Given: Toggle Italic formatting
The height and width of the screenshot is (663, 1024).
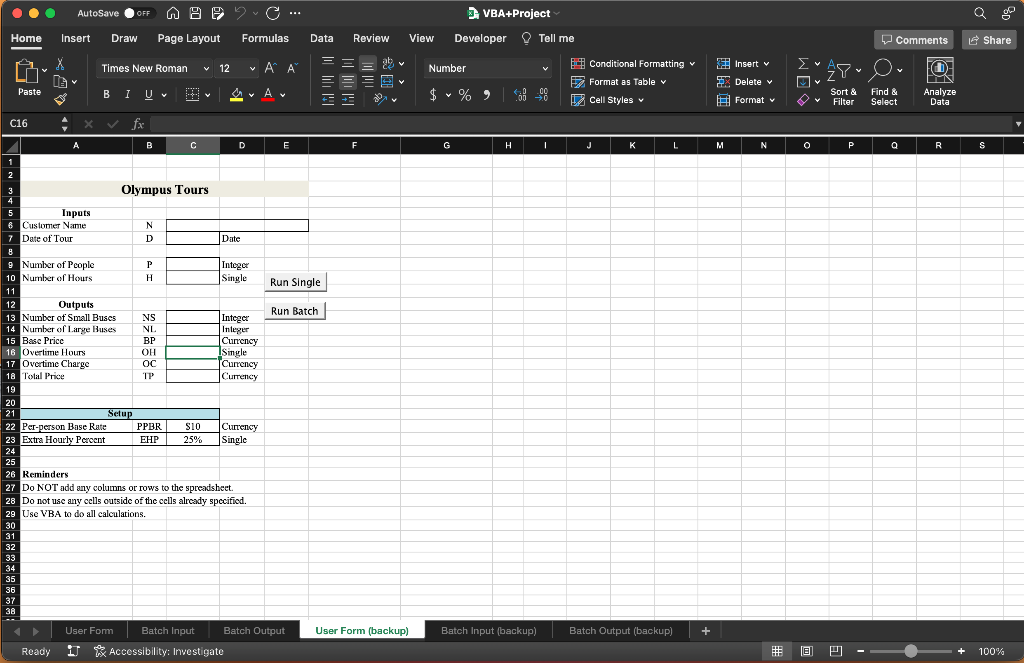Looking at the screenshot, I should point(126,95).
